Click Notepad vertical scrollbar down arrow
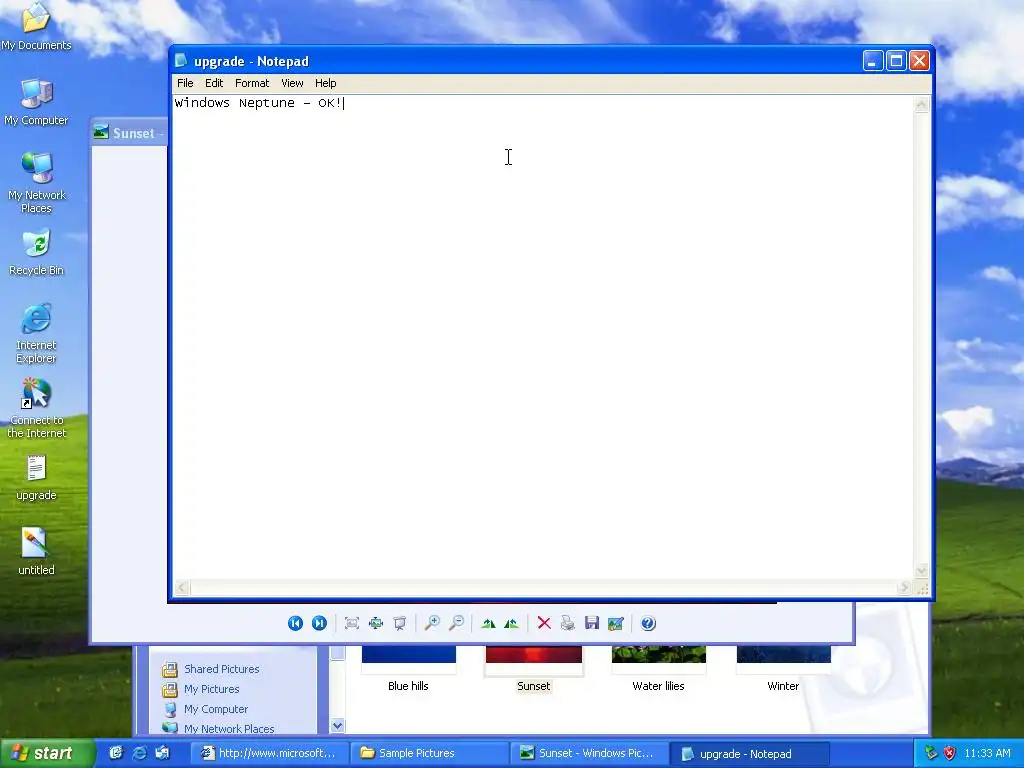This screenshot has width=1024, height=768. 921,571
